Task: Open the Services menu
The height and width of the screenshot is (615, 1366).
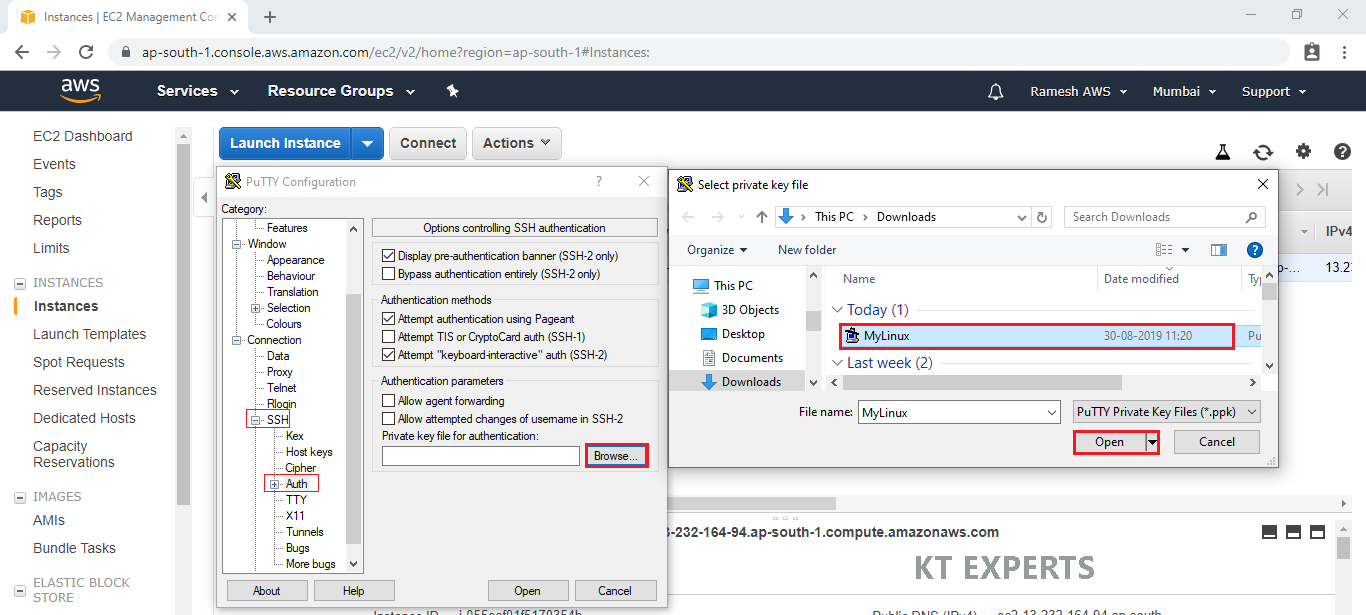Action: [x=198, y=91]
